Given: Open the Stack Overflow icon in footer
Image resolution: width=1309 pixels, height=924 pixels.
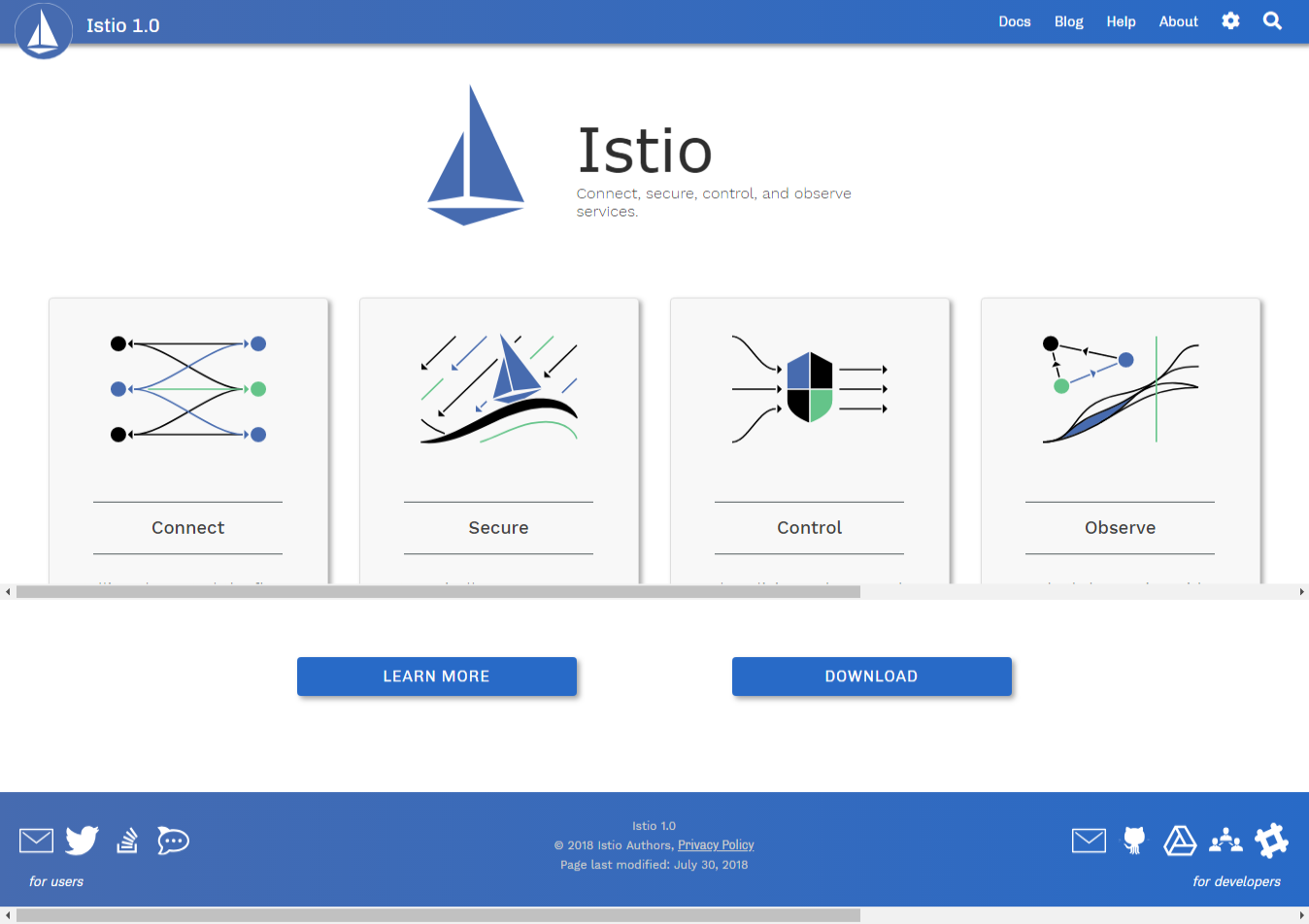Looking at the screenshot, I should pos(127,840).
